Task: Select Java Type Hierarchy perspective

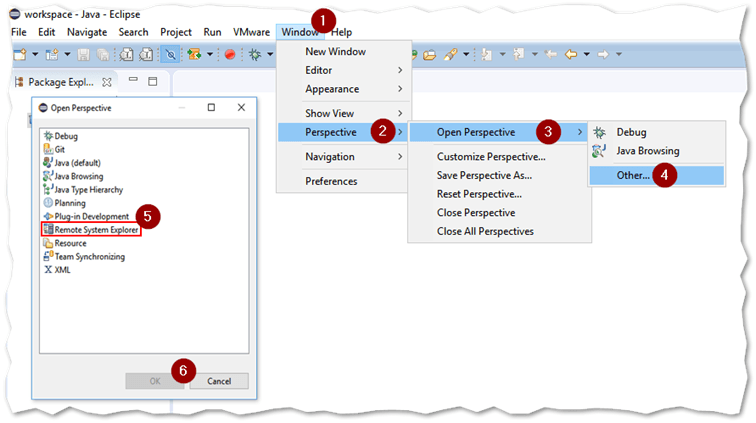Action: (x=83, y=190)
